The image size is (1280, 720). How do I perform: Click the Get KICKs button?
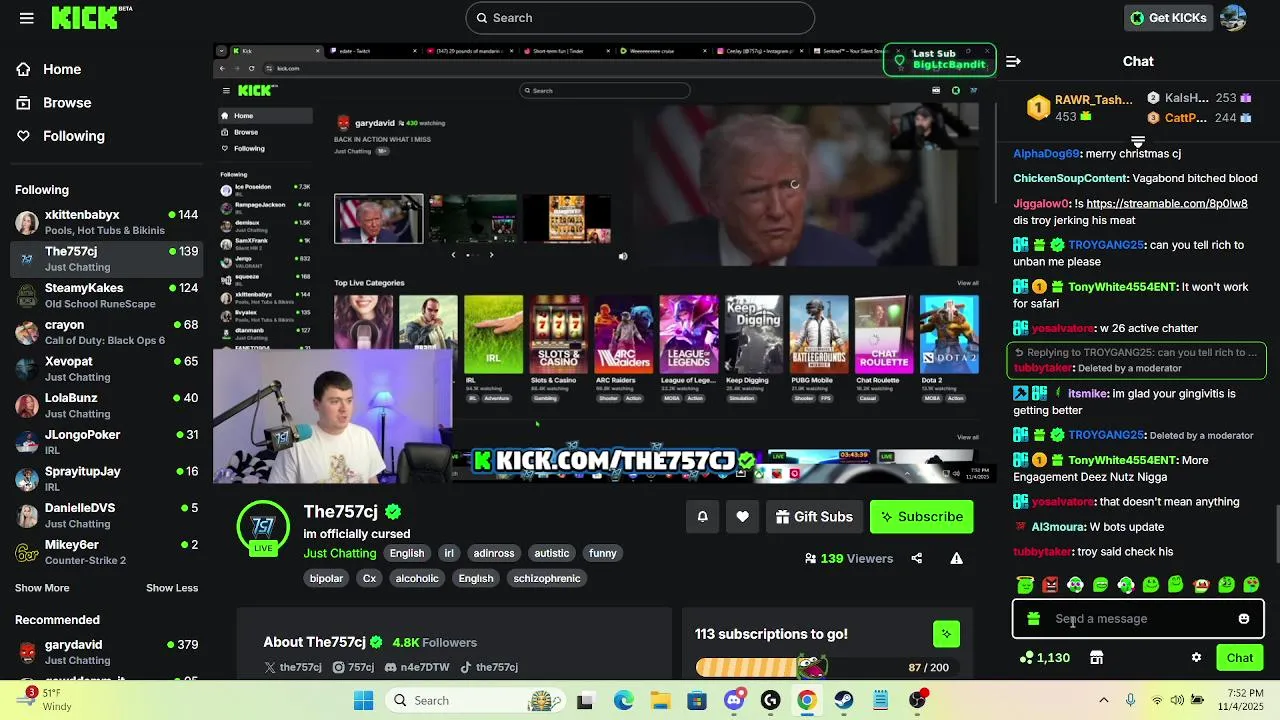[1168, 18]
